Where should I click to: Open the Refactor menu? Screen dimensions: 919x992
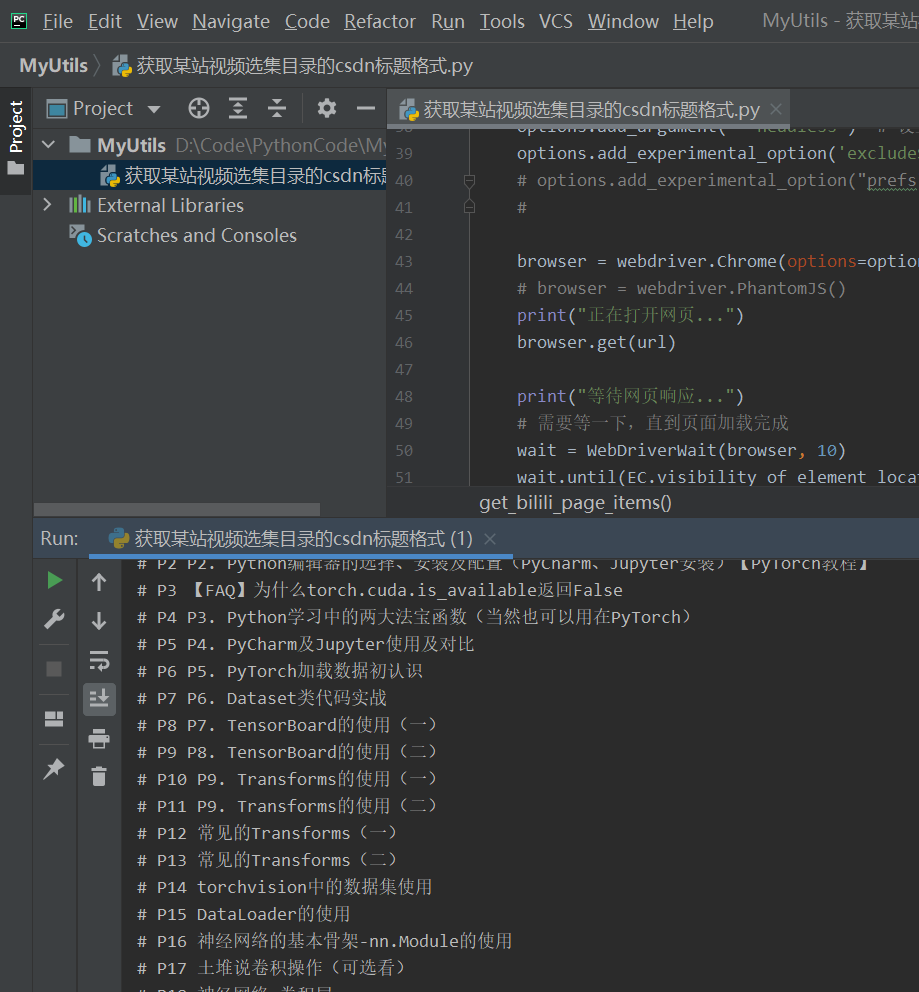tap(379, 22)
